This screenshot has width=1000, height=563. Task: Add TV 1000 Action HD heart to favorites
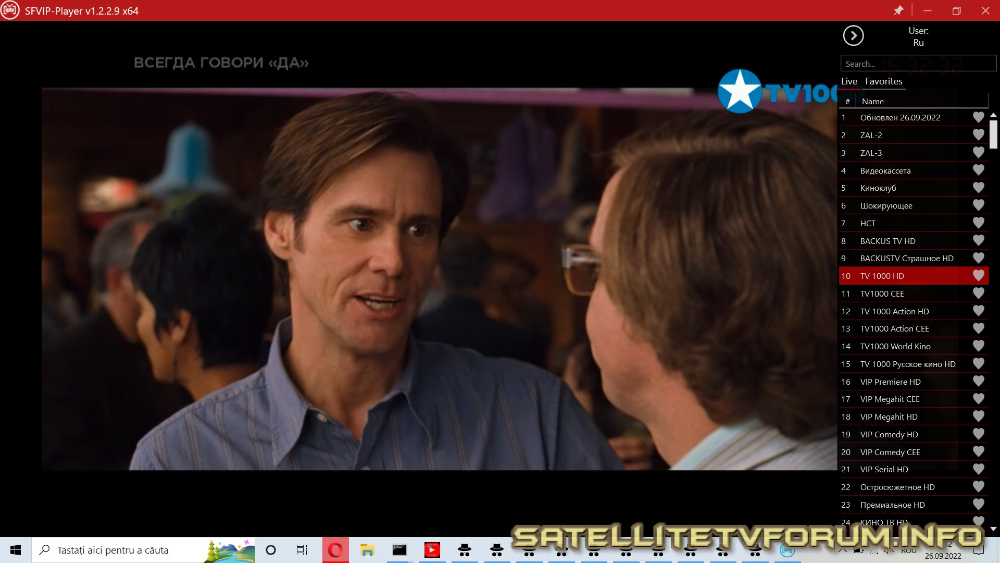(978, 311)
